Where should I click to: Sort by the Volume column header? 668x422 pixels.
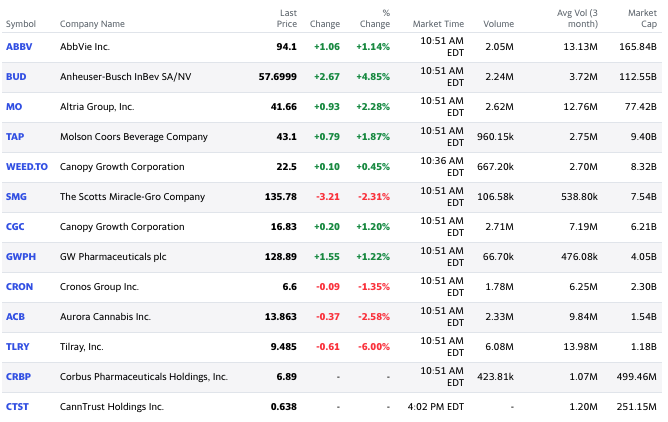tap(499, 24)
